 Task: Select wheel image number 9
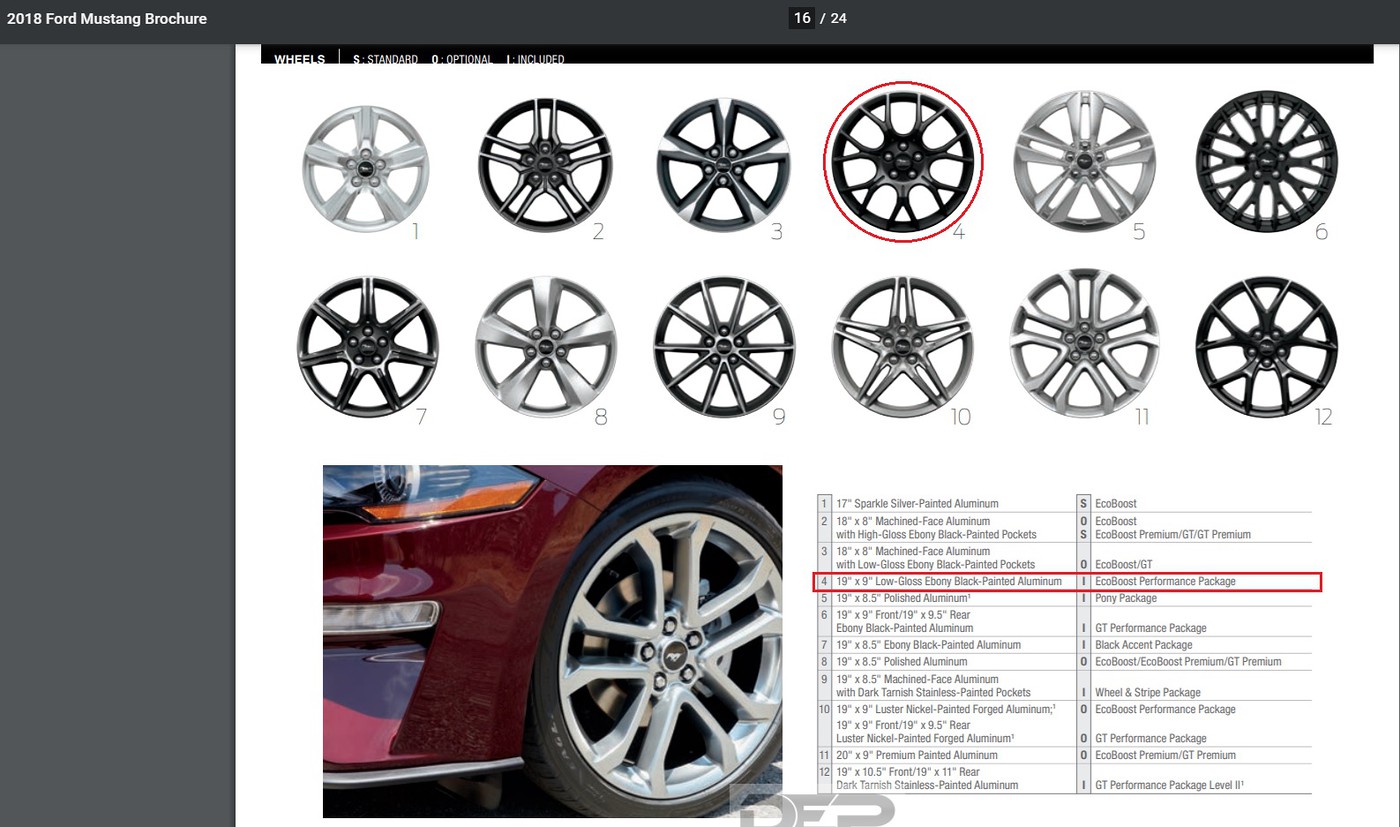[x=724, y=346]
